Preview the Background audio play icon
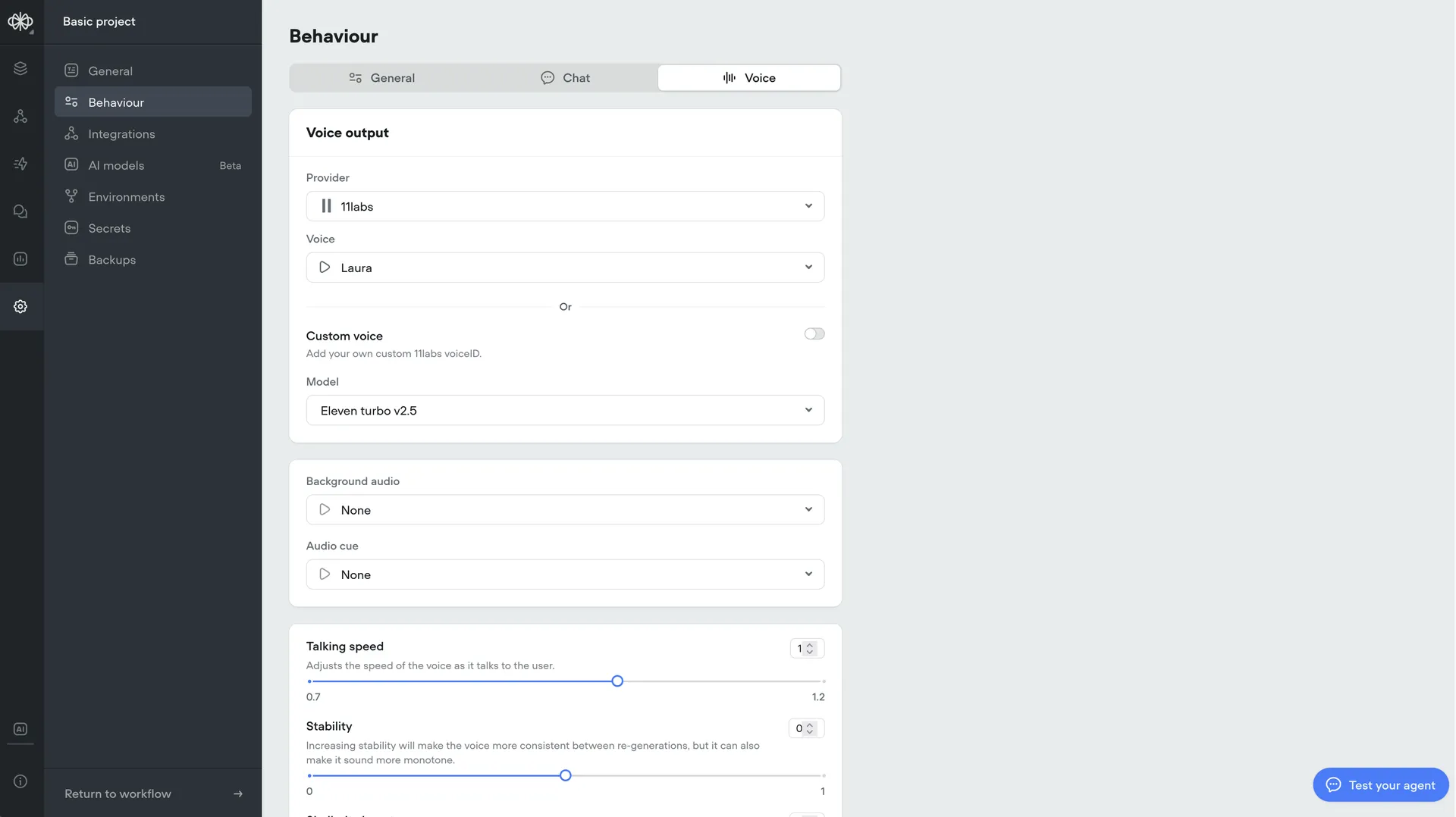Screen dimensions: 1456x817 click(x=325, y=510)
